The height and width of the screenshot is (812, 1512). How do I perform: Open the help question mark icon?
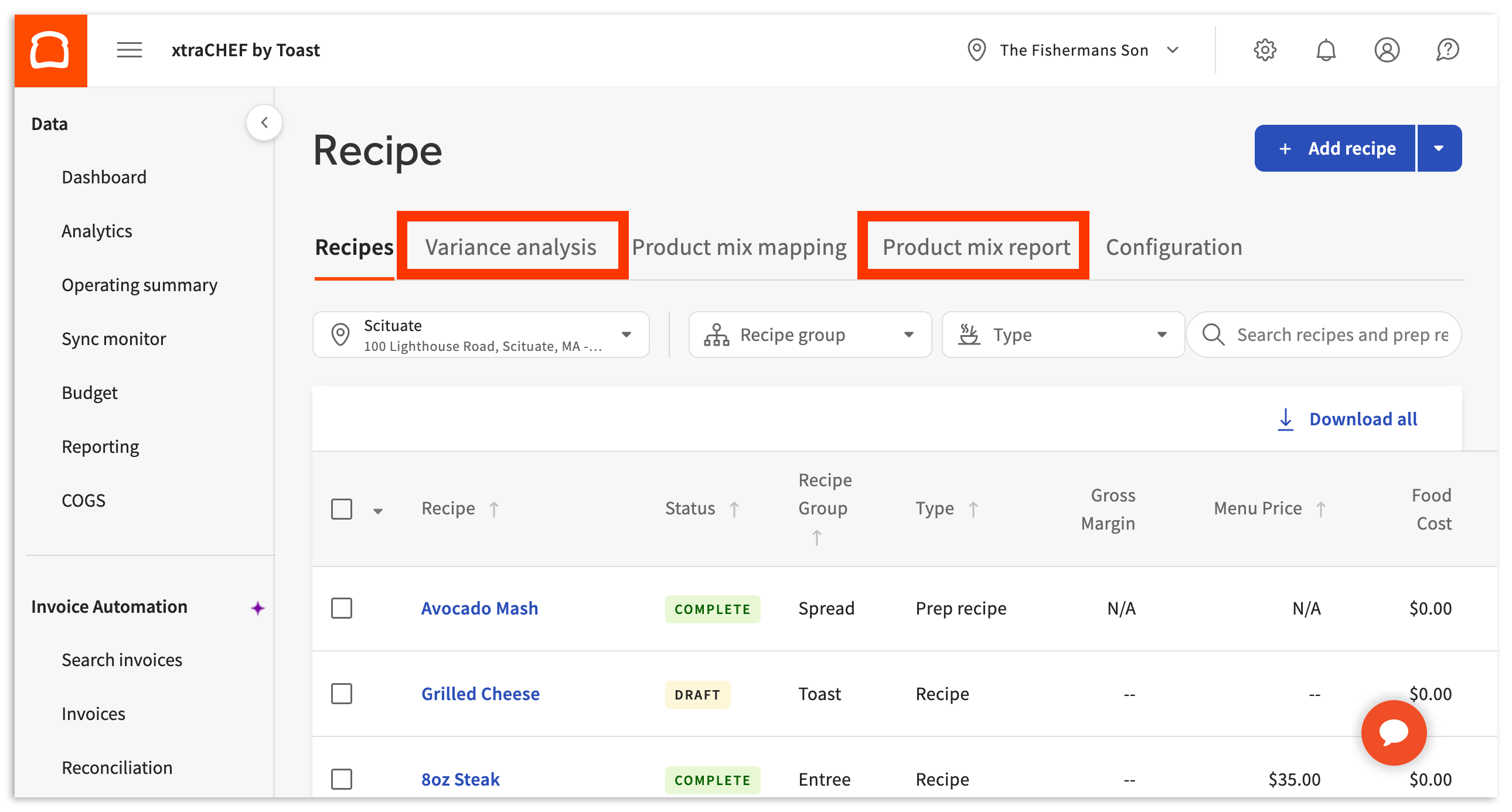coord(1448,50)
